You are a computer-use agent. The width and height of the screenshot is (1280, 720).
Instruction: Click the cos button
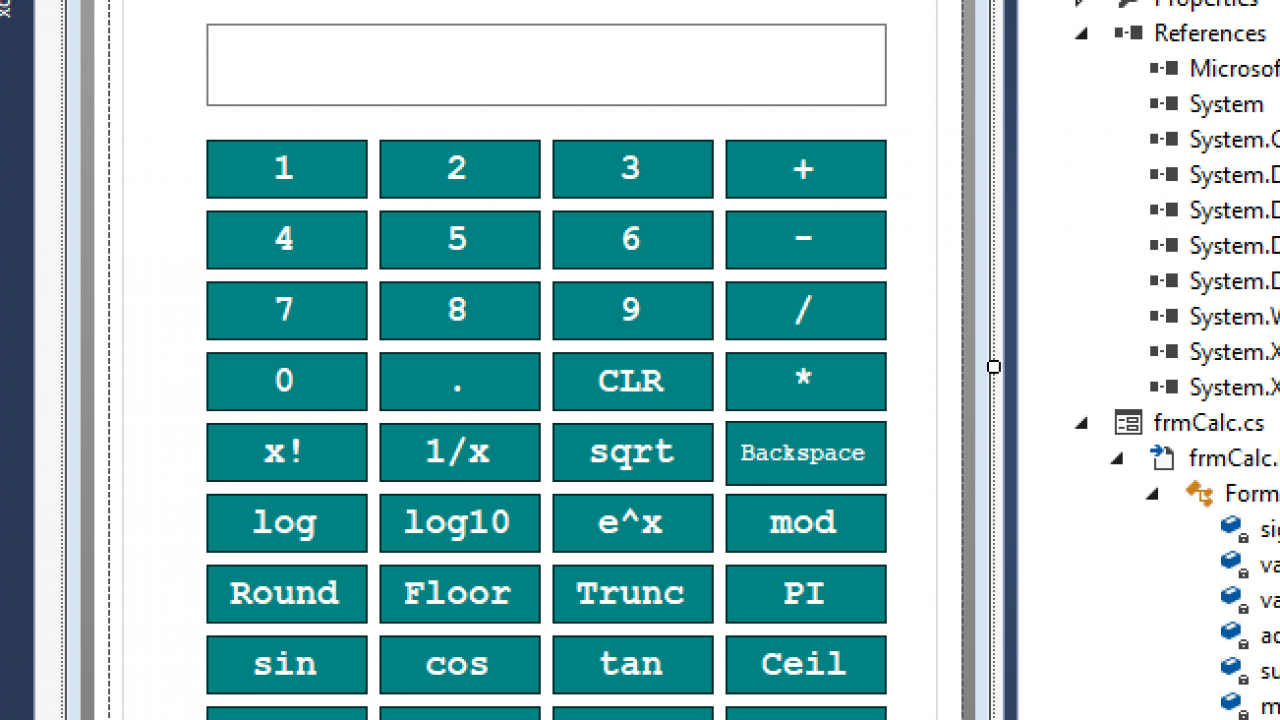tap(460, 666)
